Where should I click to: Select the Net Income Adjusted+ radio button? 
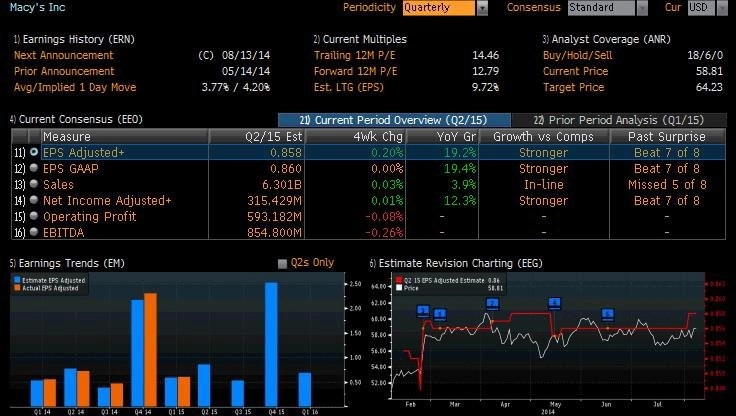(x=34, y=200)
